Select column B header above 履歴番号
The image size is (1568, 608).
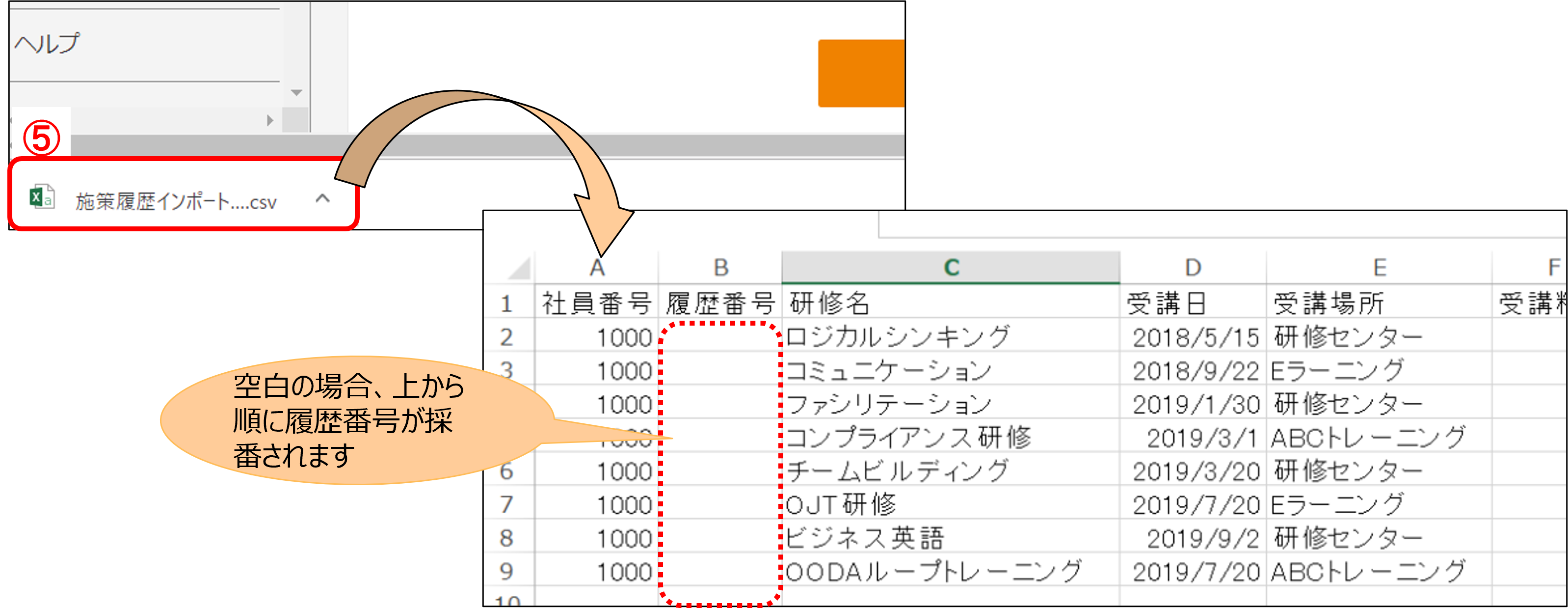[720, 266]
